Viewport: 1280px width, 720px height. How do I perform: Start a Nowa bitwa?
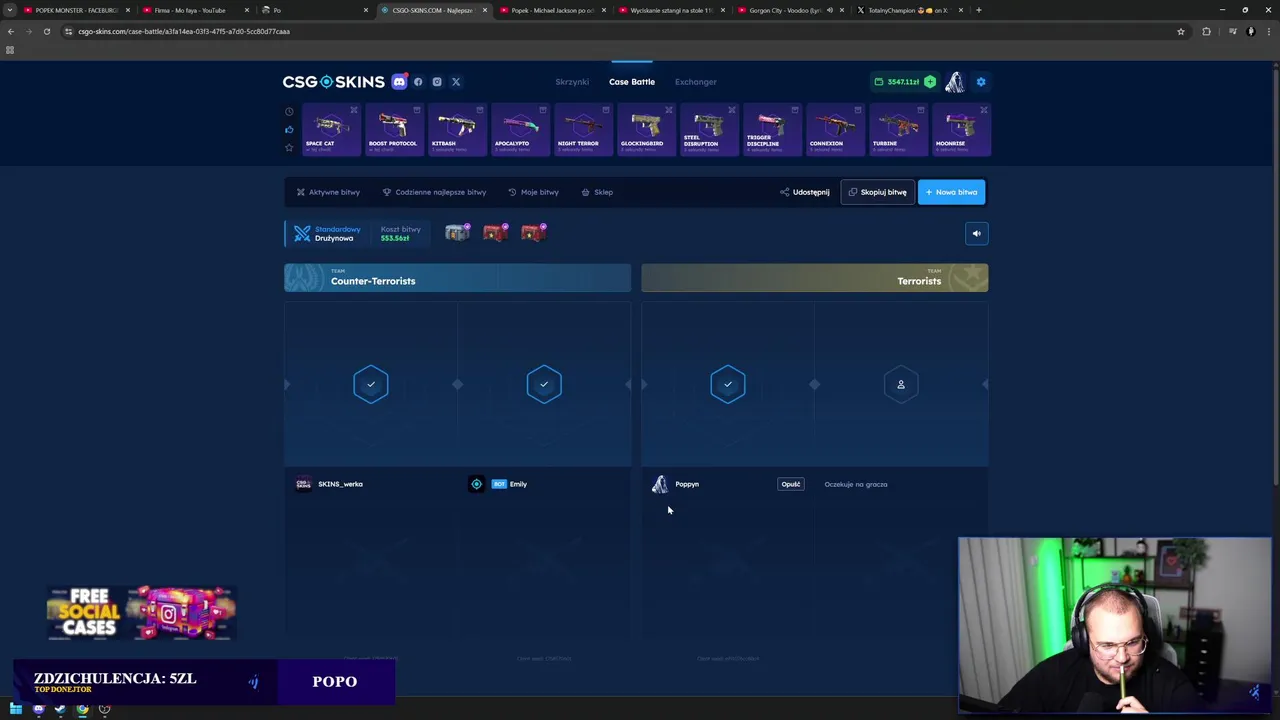[951, 192]
